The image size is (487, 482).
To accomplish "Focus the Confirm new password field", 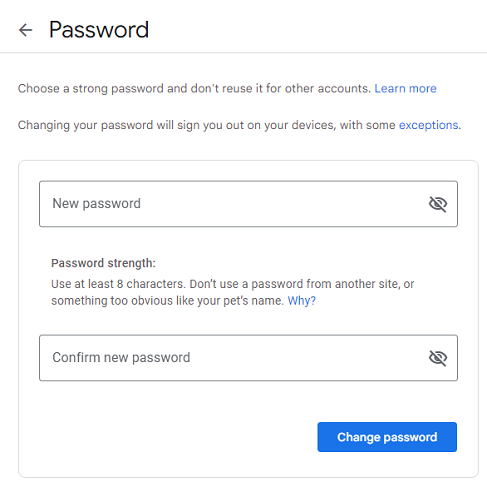I will coord(248,358).
